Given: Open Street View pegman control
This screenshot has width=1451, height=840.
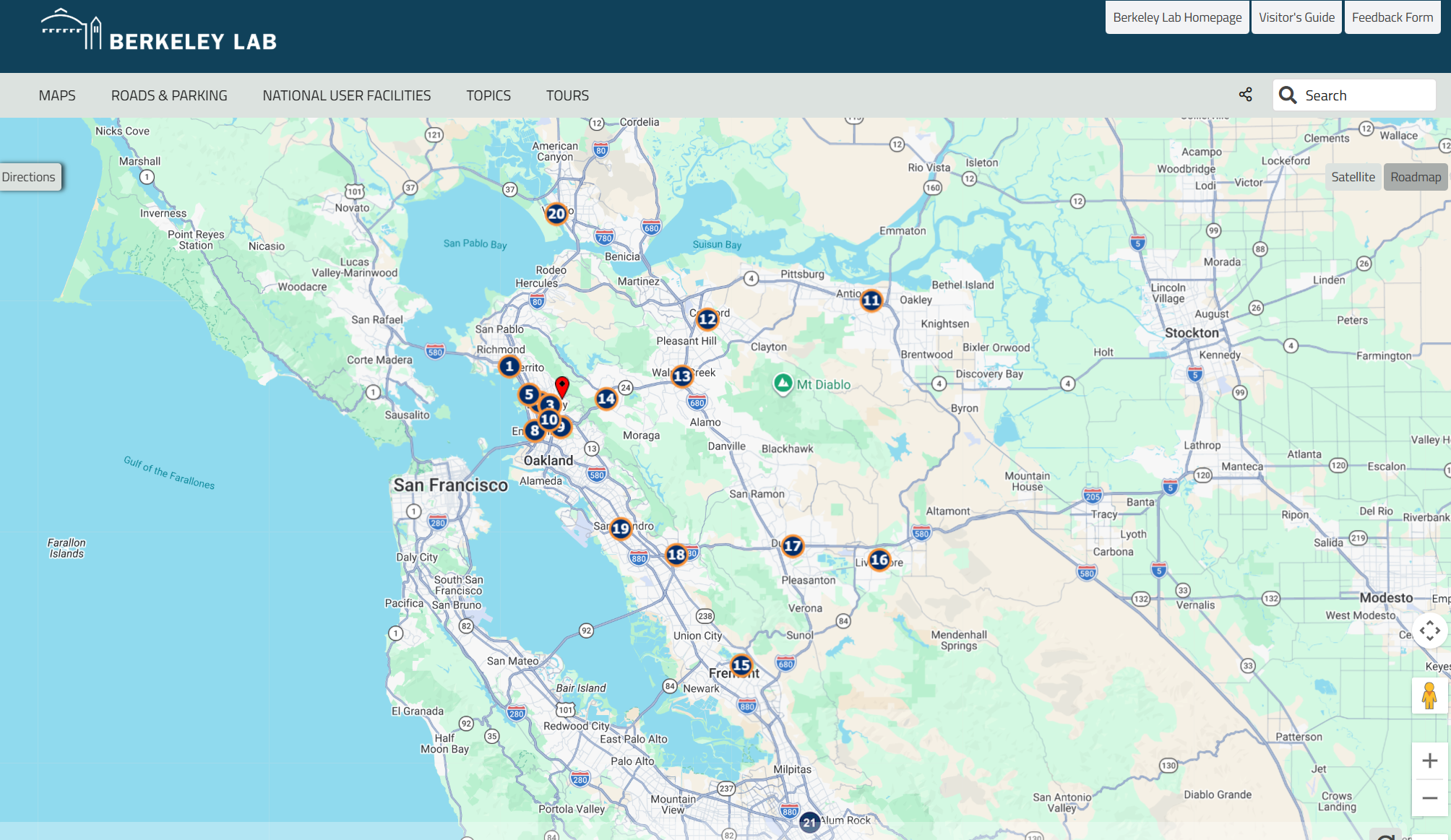Looking at the screenshot, I should point(1429,696).
